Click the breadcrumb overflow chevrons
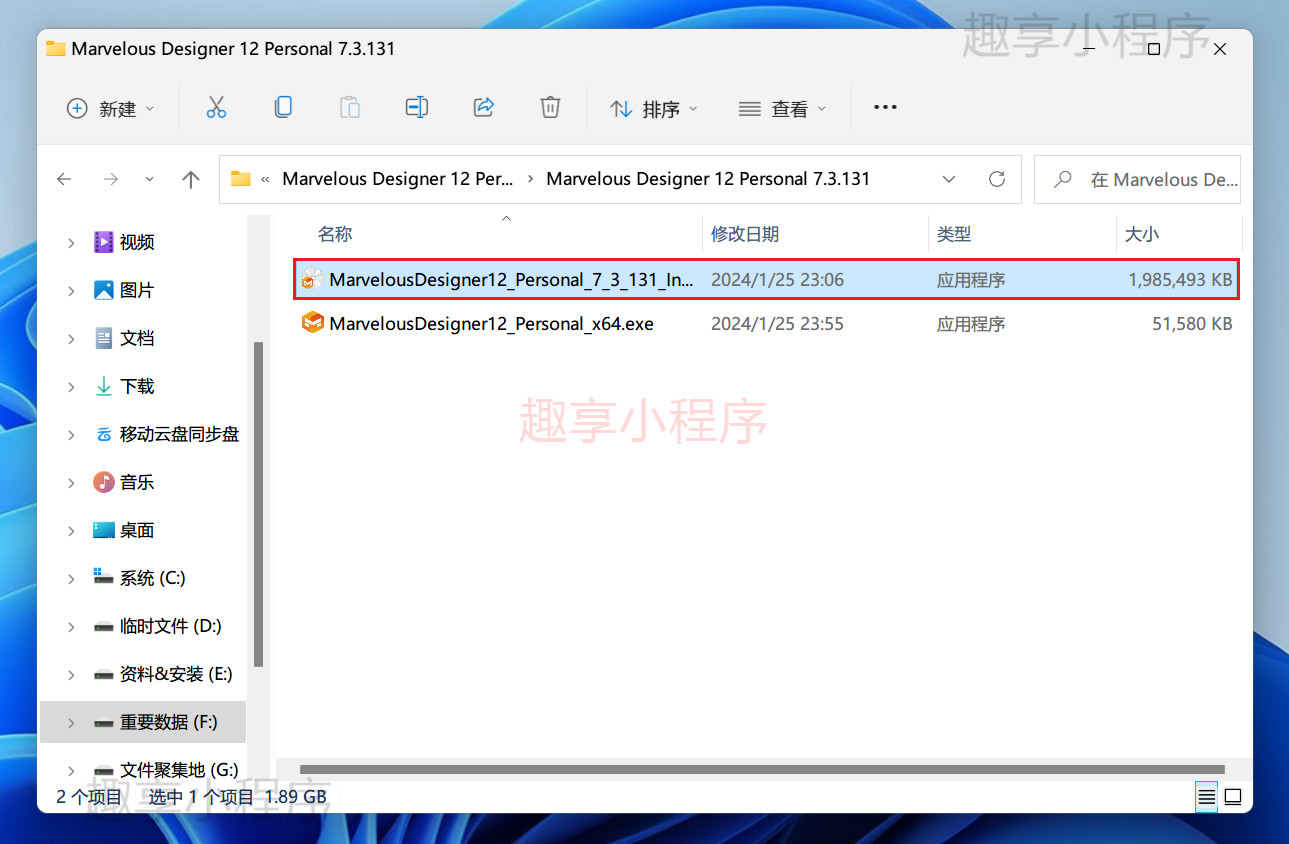Image resolution: width=1289 pixels, height=844 pixels. [x=265, y=179]
